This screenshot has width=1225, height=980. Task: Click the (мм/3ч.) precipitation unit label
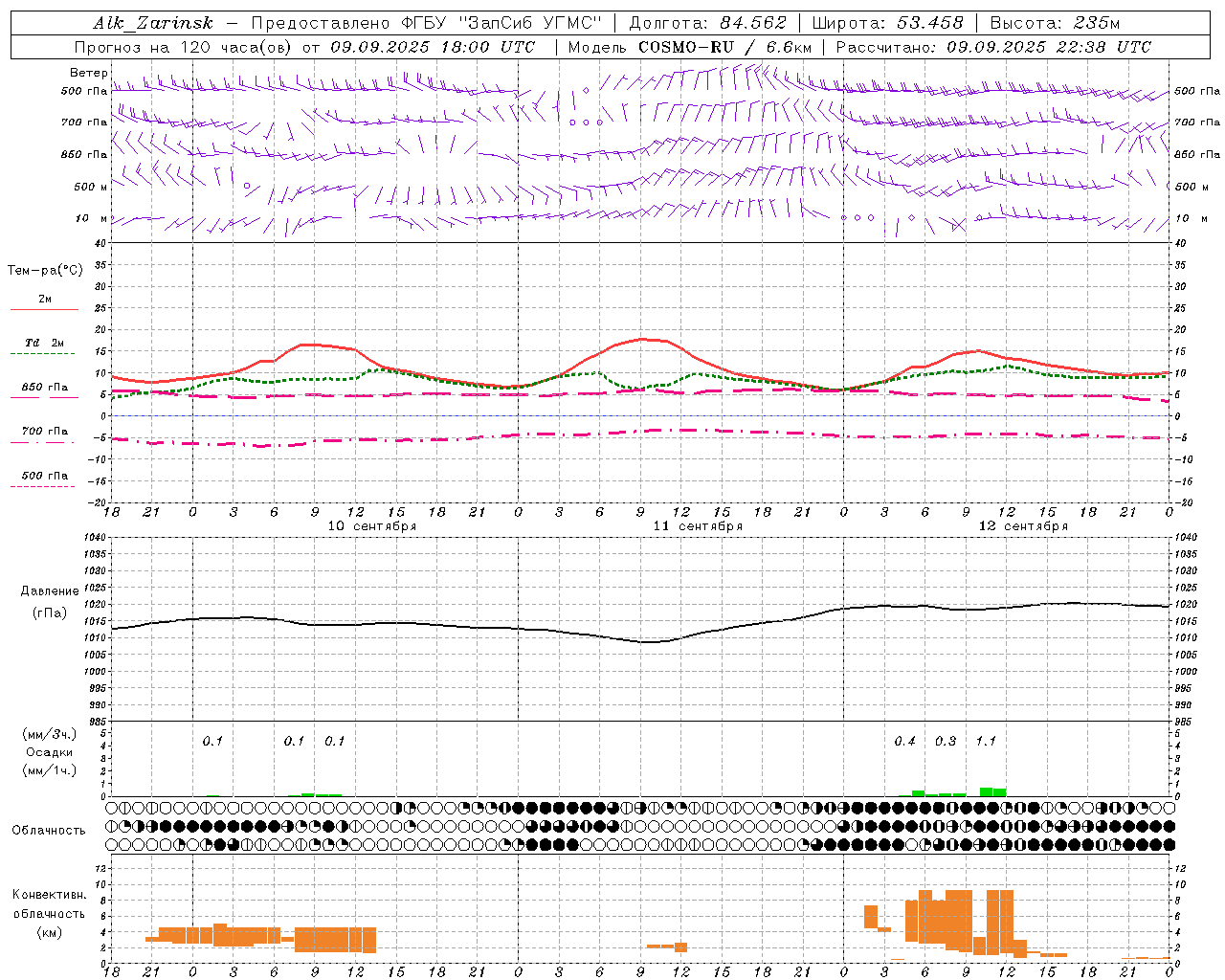[50, 734]
